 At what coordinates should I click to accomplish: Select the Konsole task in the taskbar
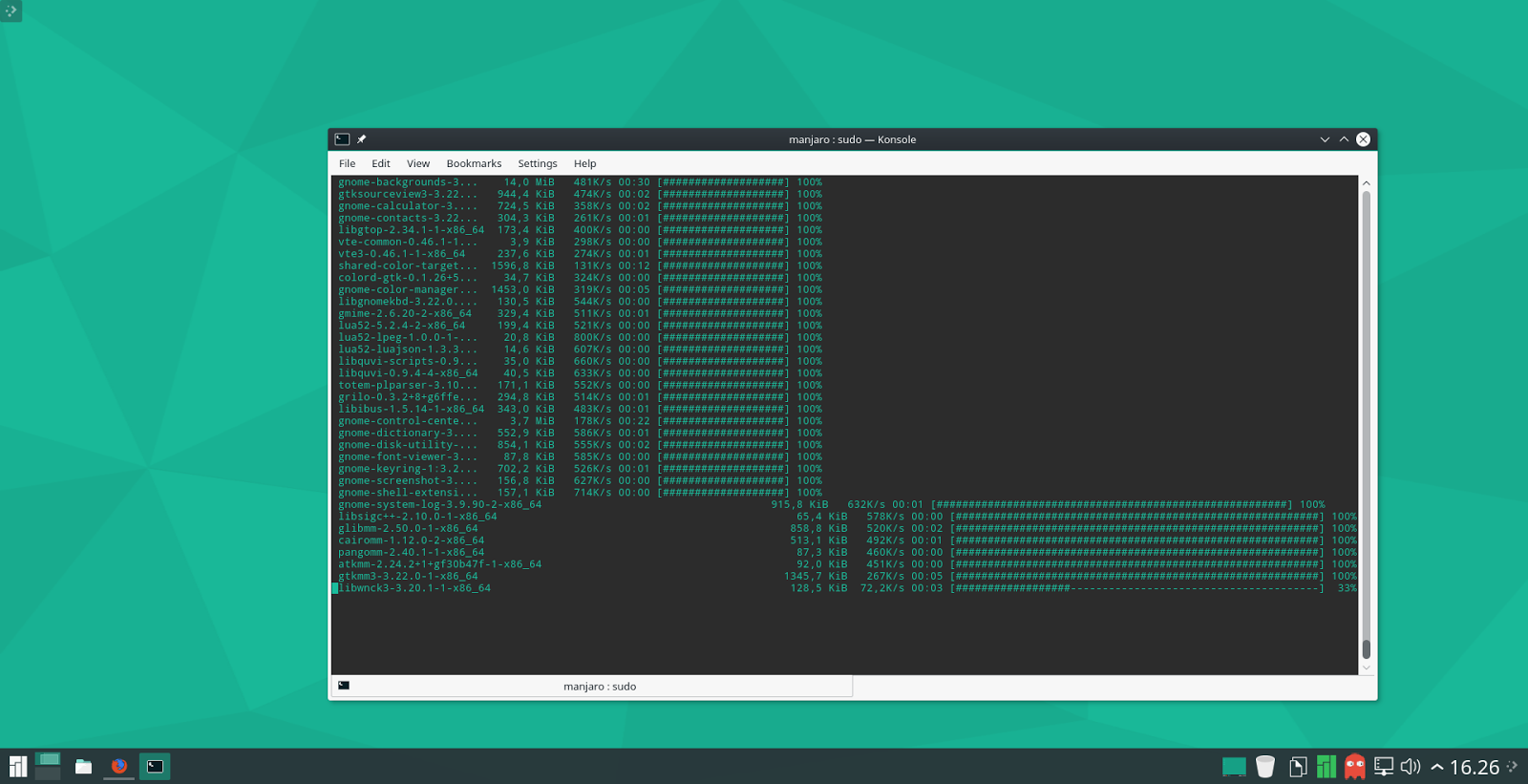(155, 766)
